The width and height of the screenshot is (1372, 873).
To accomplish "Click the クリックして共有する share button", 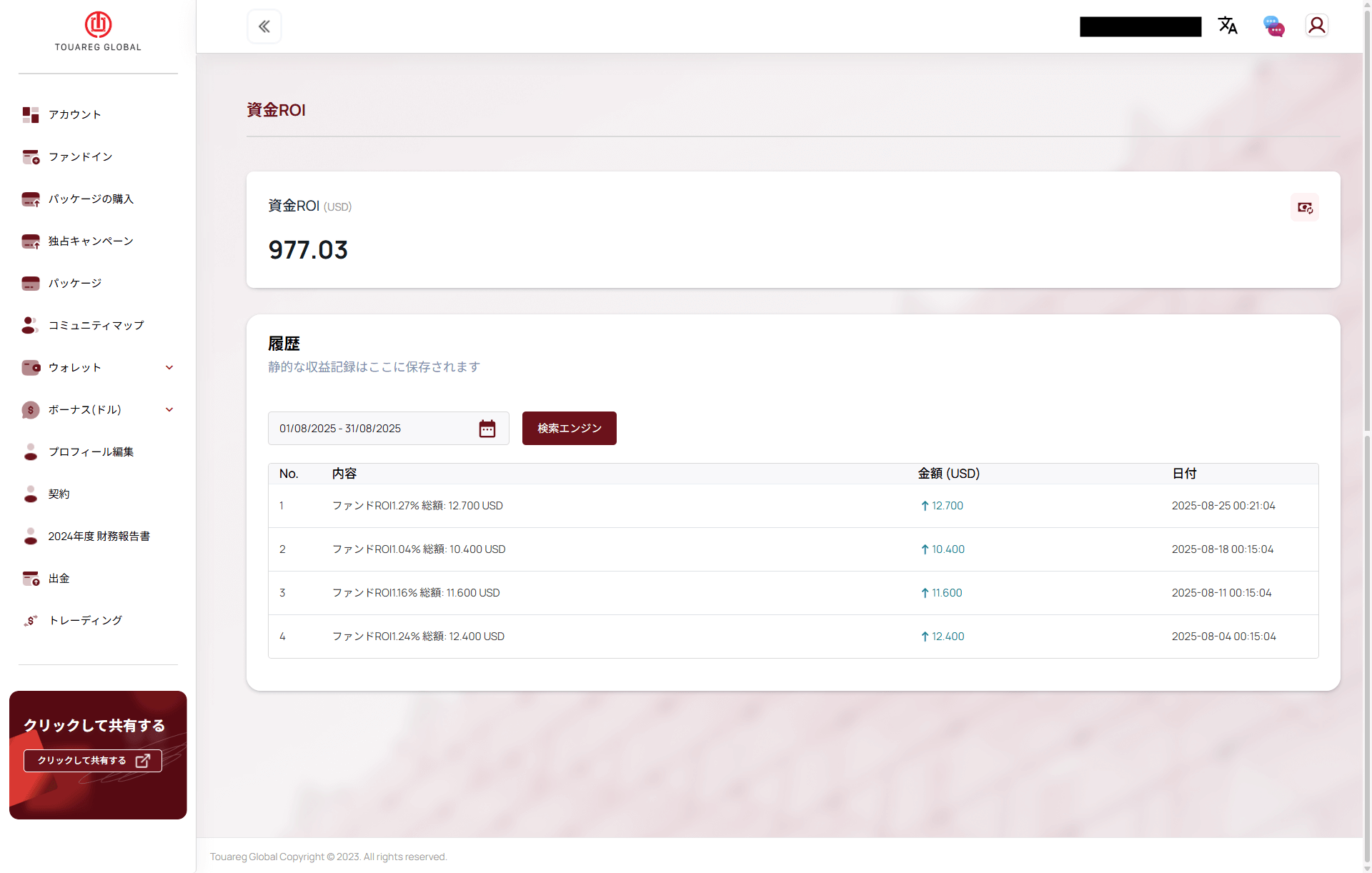I will [x=82, y=761].
